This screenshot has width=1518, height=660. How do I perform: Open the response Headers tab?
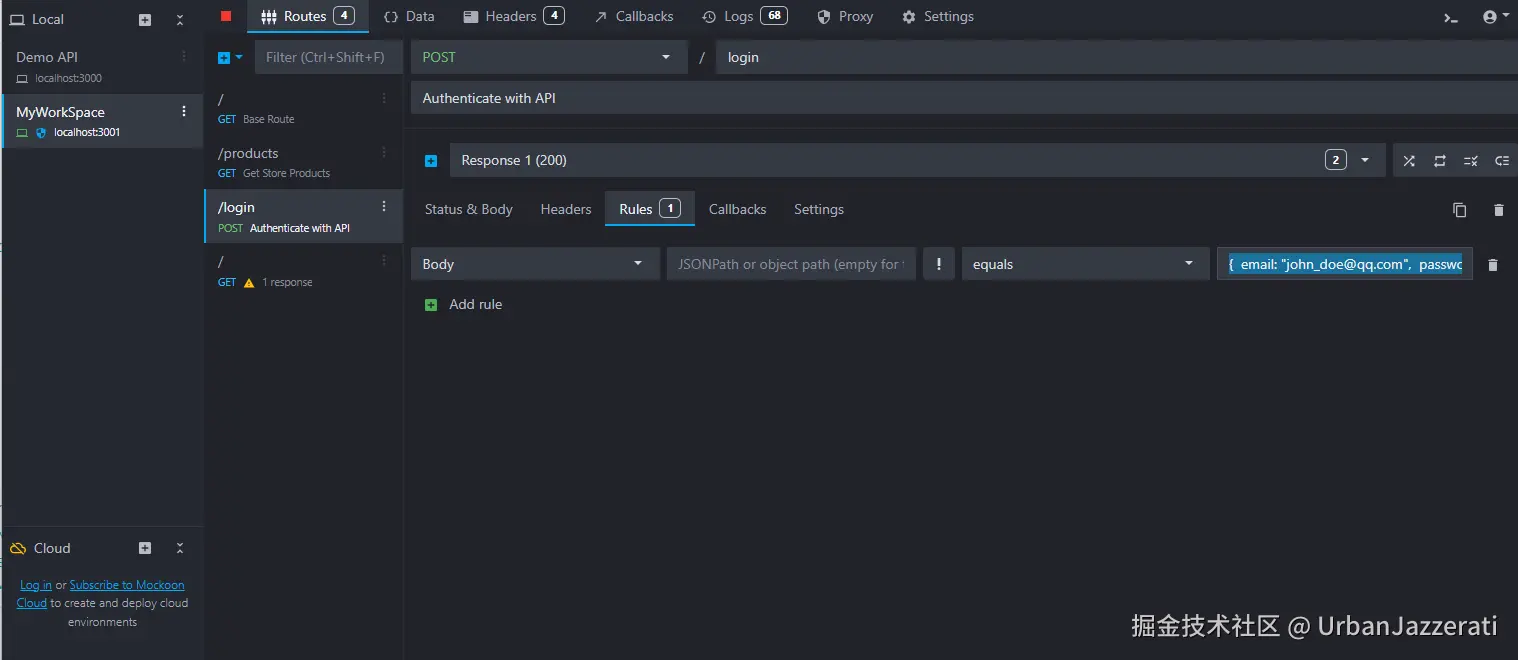click(566, 209)
